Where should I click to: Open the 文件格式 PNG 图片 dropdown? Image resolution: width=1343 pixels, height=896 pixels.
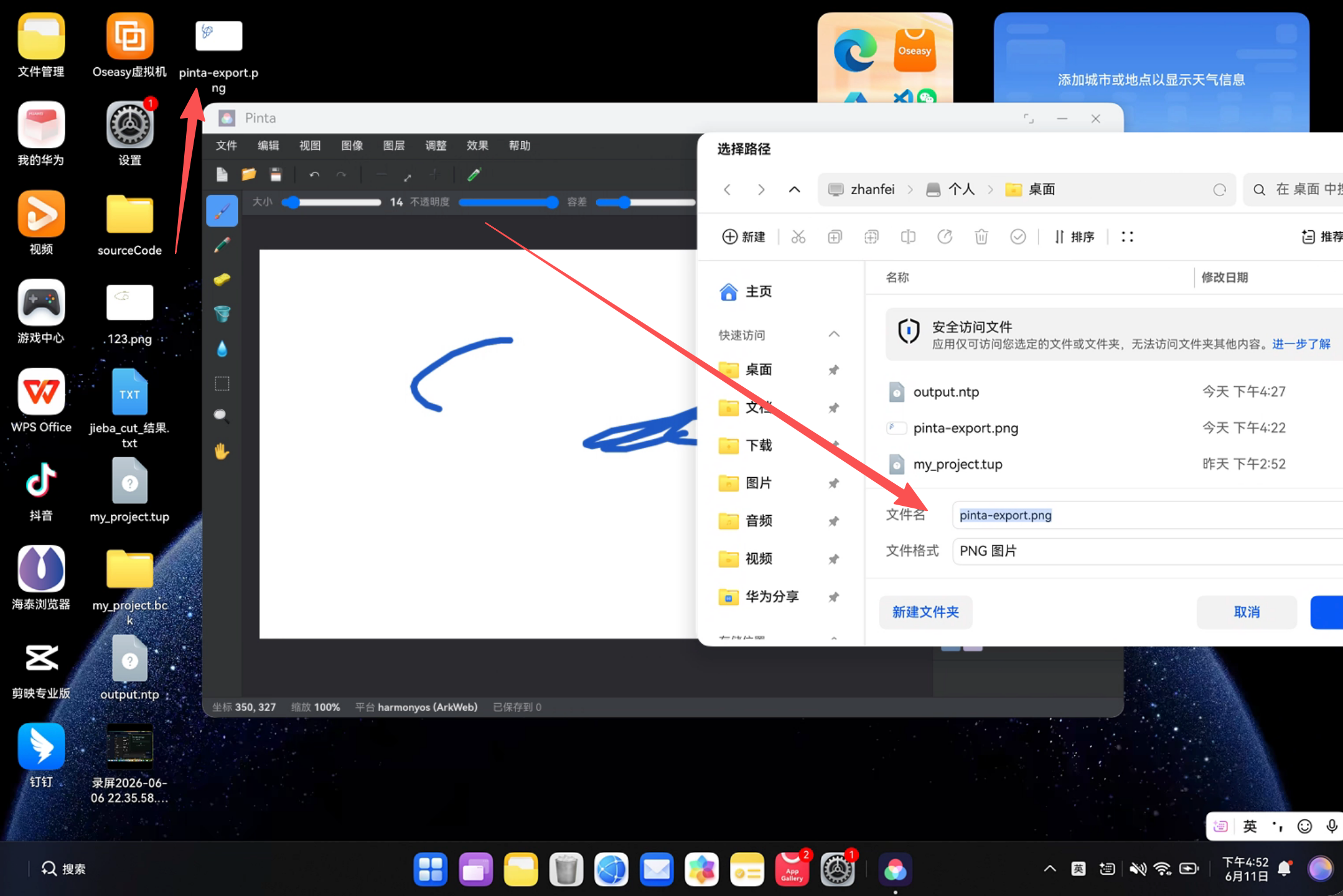tap(1148, 551)
